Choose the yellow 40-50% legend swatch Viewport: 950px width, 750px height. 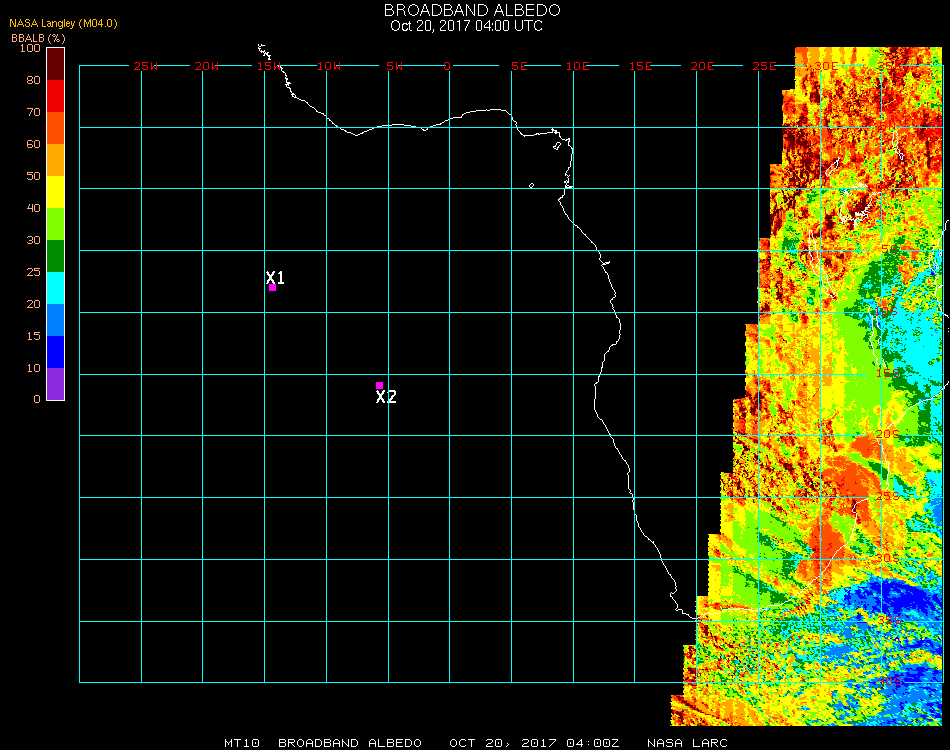55,192
